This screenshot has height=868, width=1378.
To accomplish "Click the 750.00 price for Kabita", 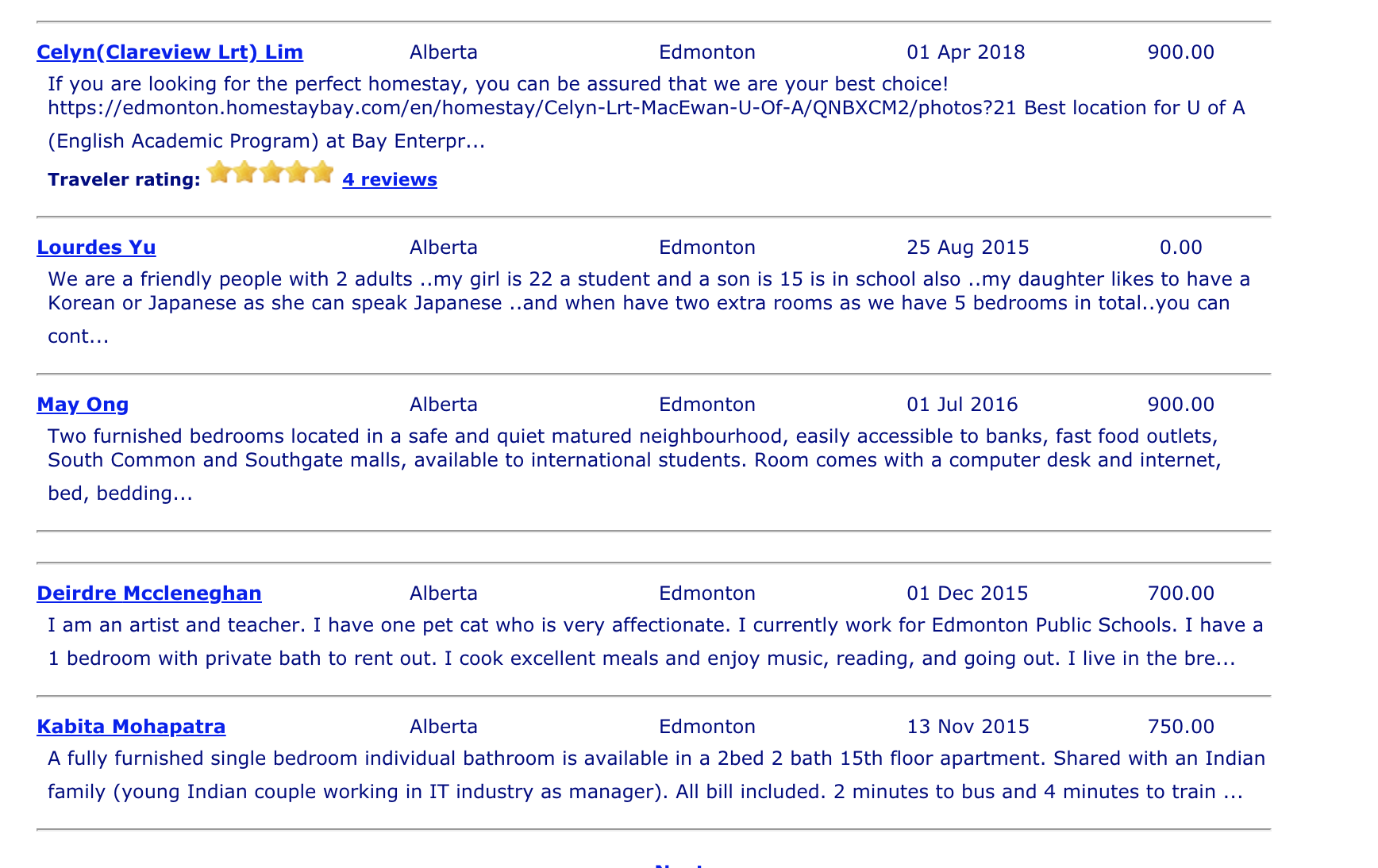I will (x=1180, y=727).
